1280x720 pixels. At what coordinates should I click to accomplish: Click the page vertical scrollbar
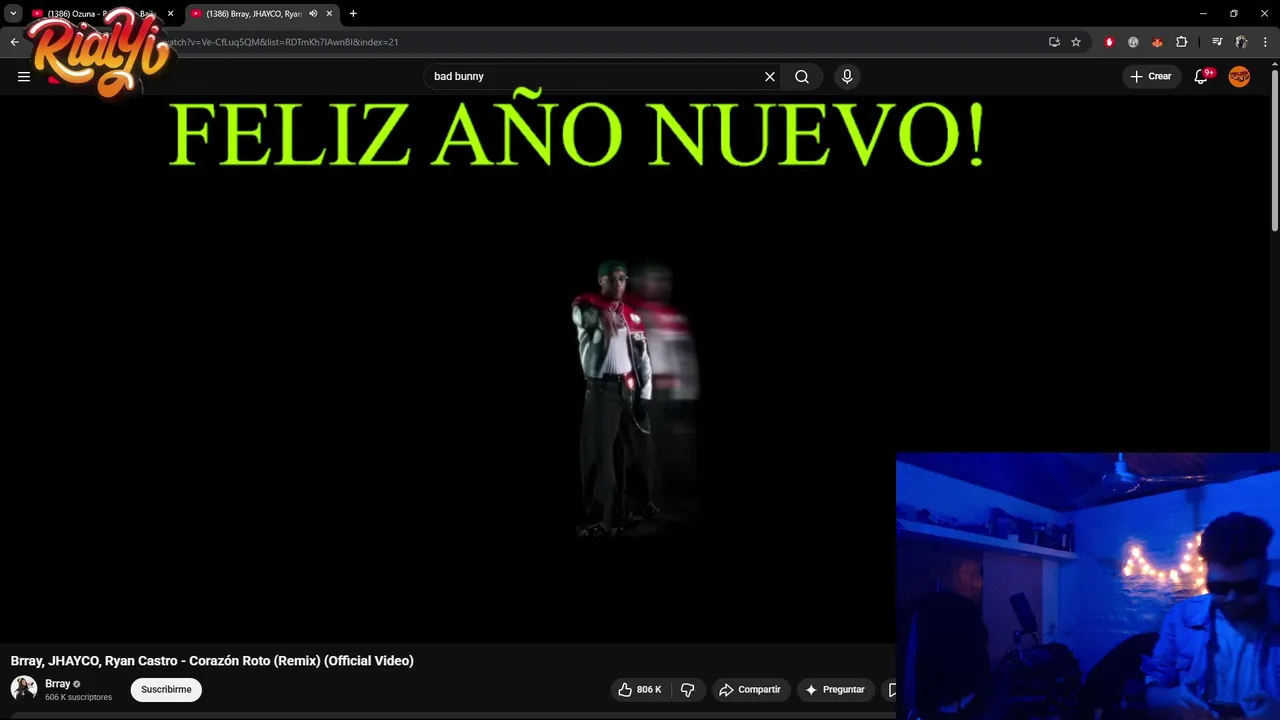[x=1274, y=150]
